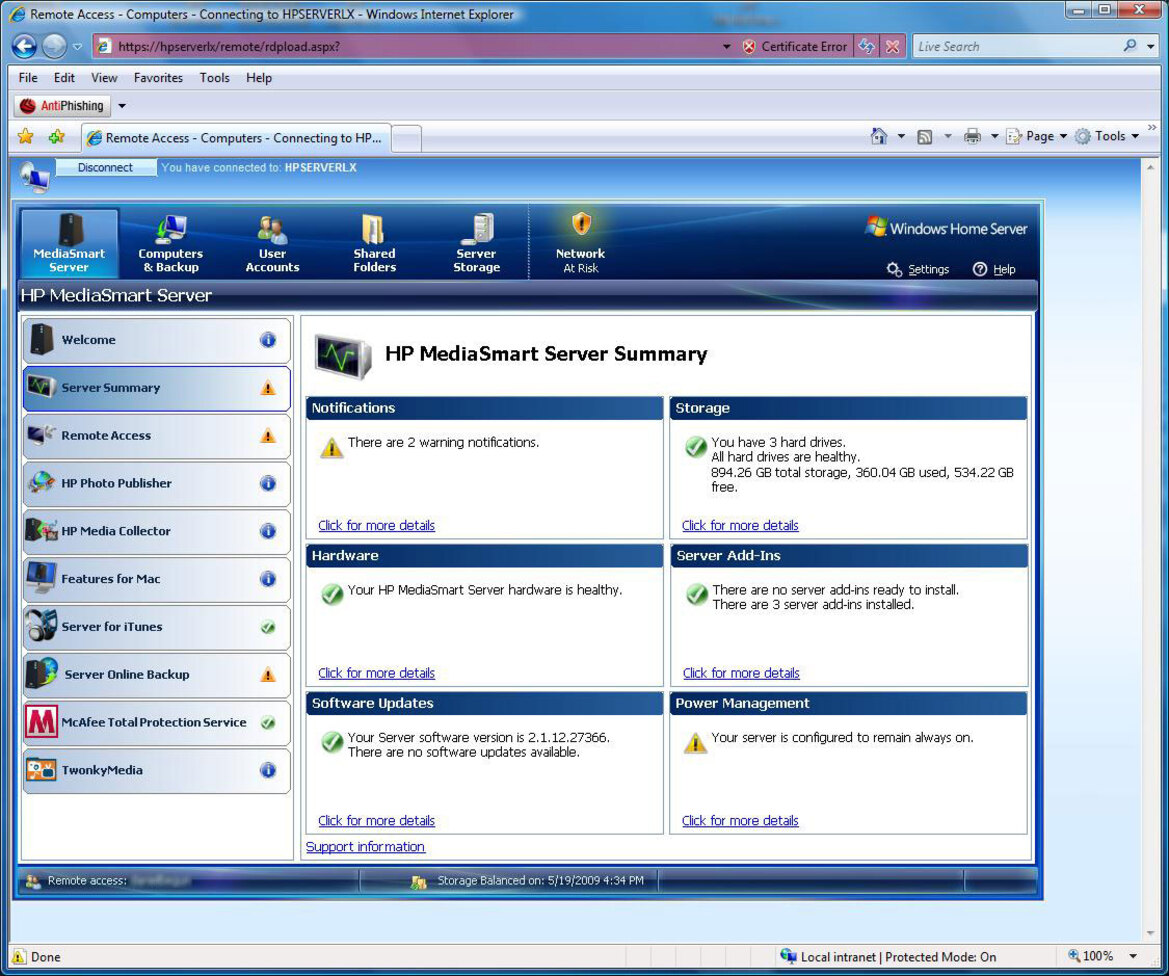
Task: Click Software Updates more details link
Action: 376,821
